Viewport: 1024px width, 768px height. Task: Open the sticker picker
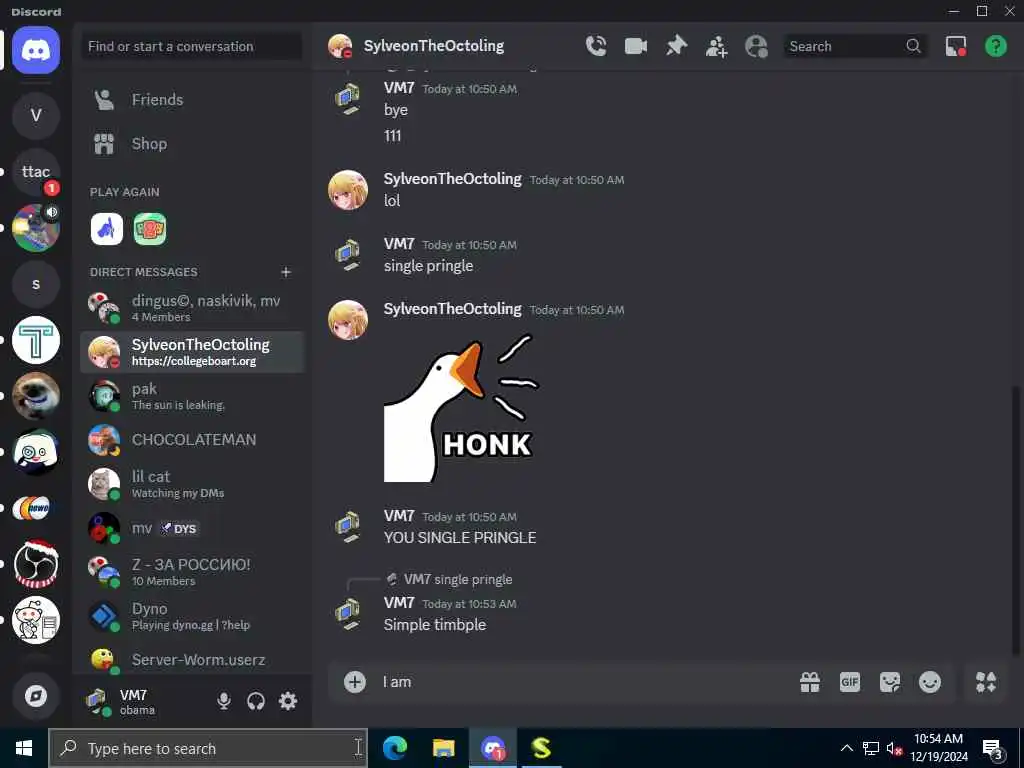coord(889,682)
